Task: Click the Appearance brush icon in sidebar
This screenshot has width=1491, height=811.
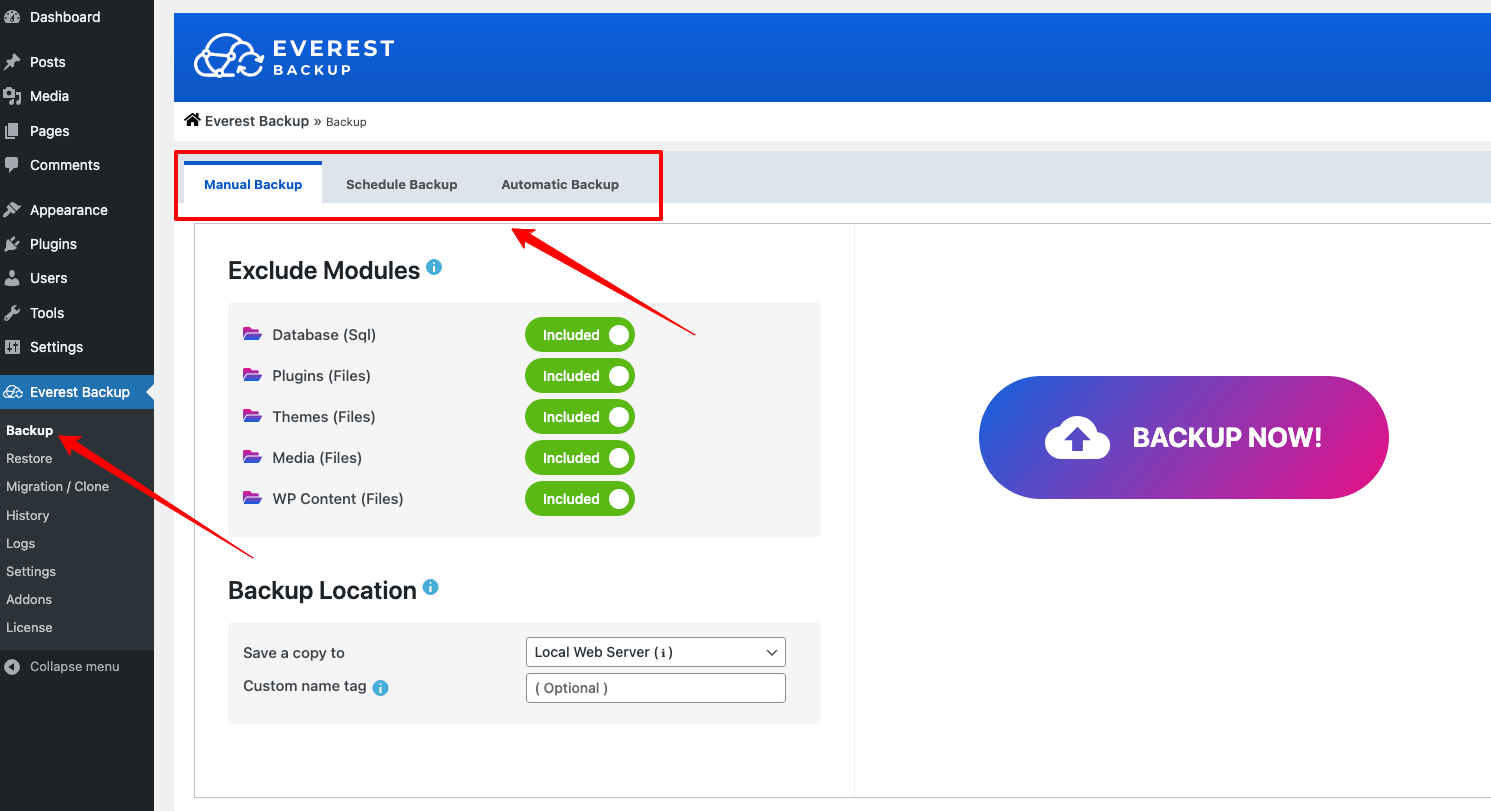Action: pyautogui.click(x=12, y=210)
